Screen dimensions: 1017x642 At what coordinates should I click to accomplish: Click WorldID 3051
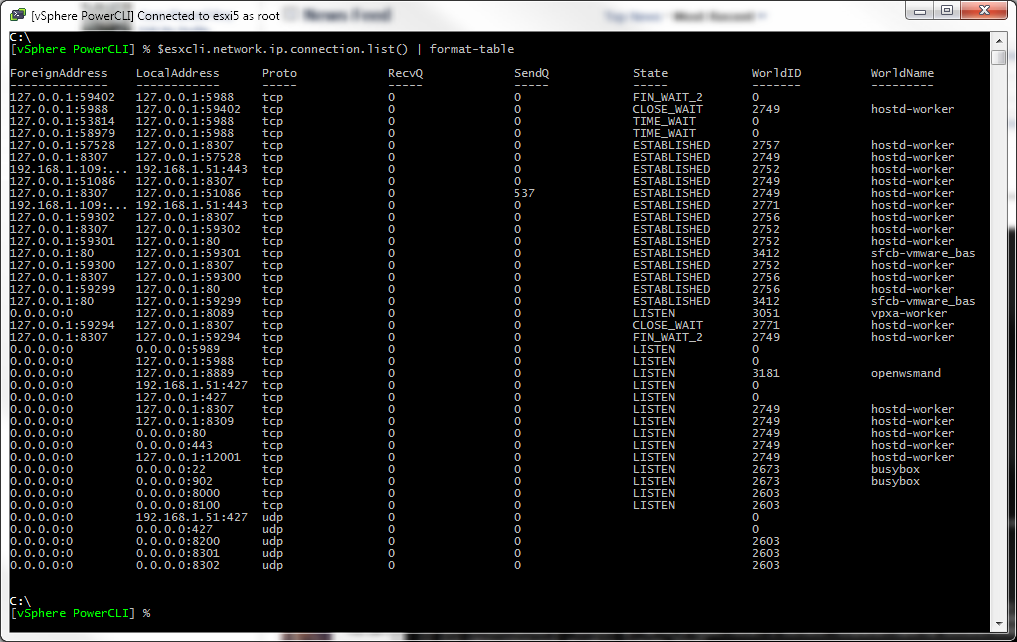tap(766, 313)
